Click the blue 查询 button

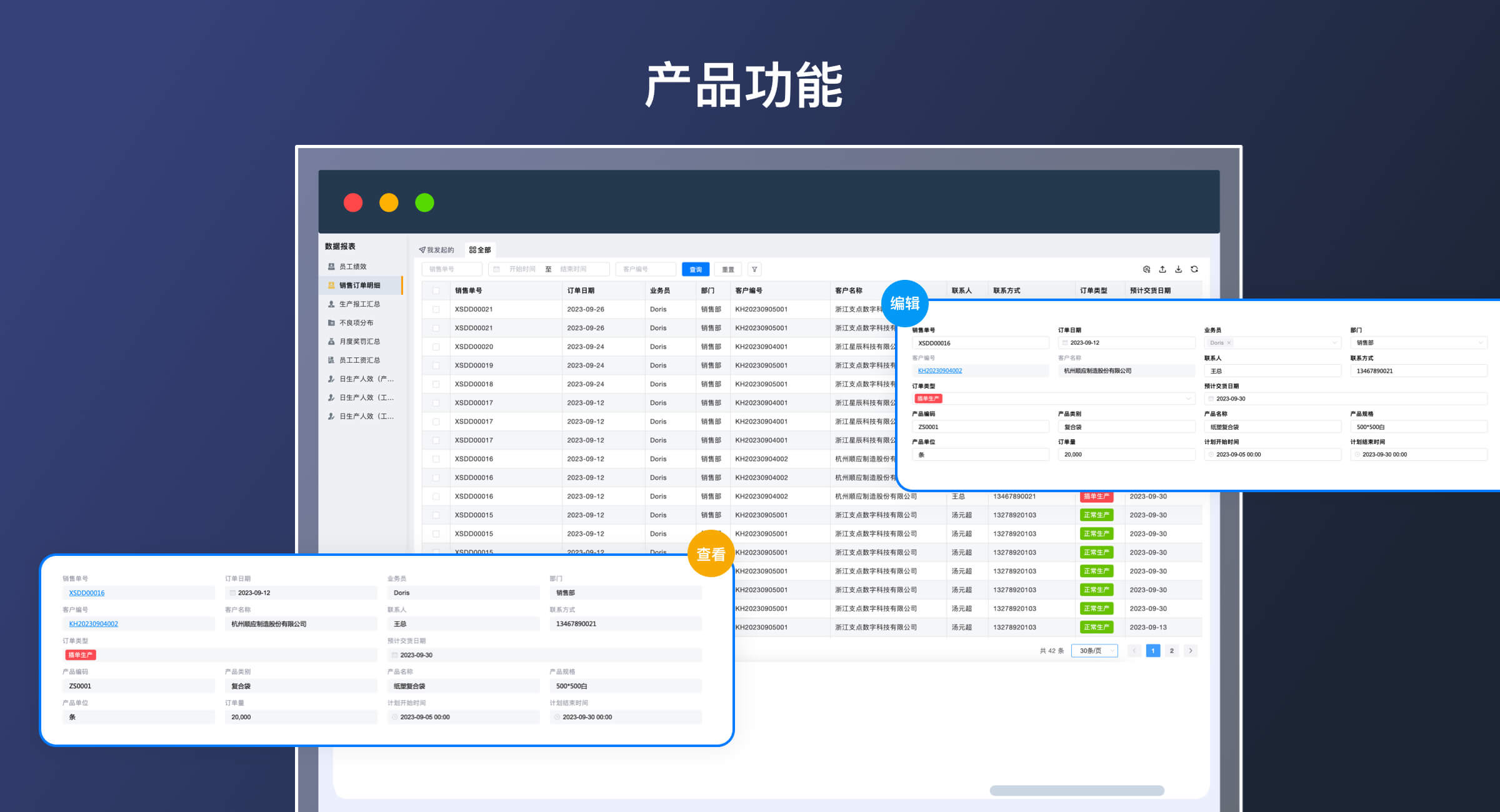[x=695, y=269]
